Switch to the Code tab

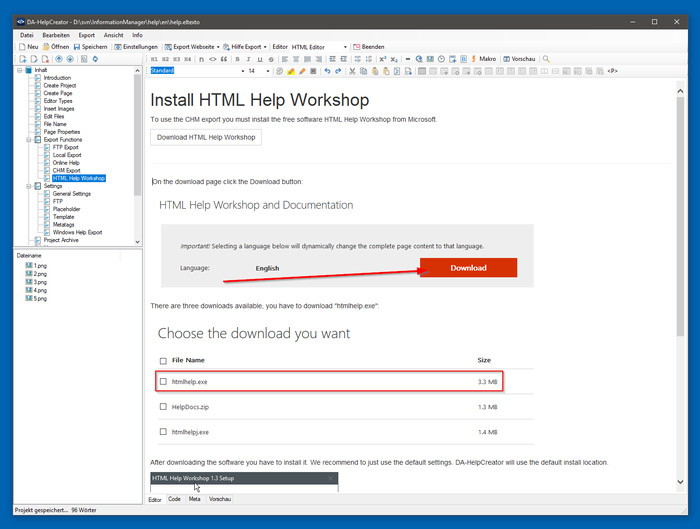[174, 499]
